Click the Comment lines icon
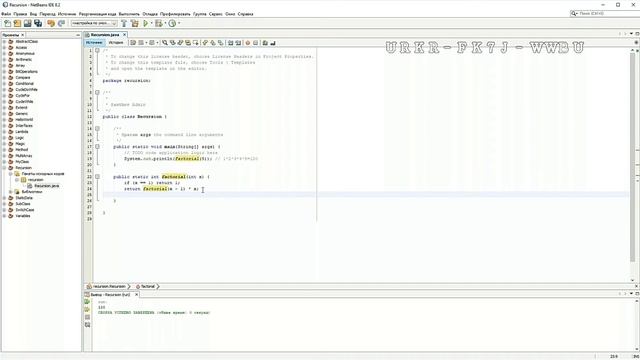 [x=265, y=42]
